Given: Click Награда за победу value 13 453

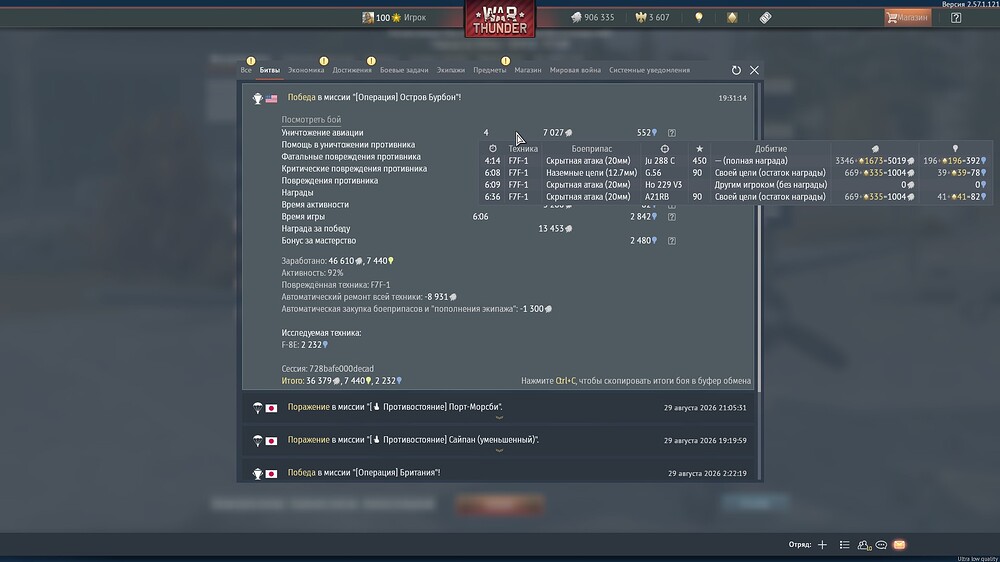Looking at the screenshot, I should [555, 228].
